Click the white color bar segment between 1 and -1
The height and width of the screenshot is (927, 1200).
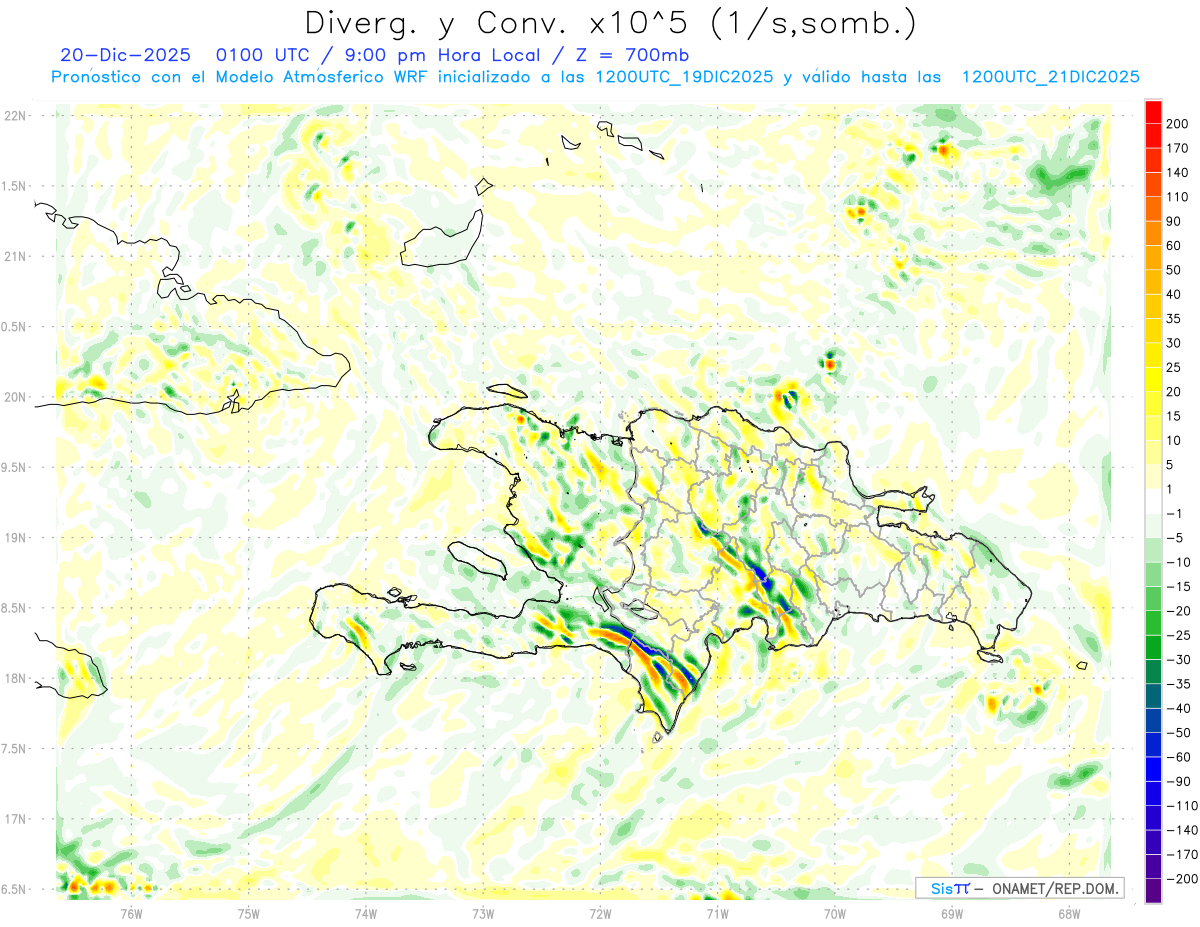pos(1153,501)
